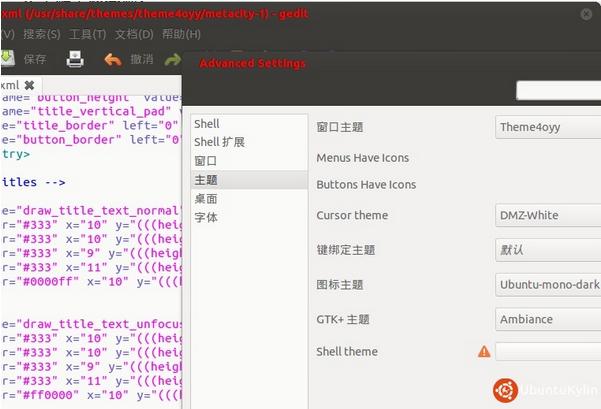The image size is (601, 409).
Task: Click the GTK+ 主题 label
Action: point(343,319)
